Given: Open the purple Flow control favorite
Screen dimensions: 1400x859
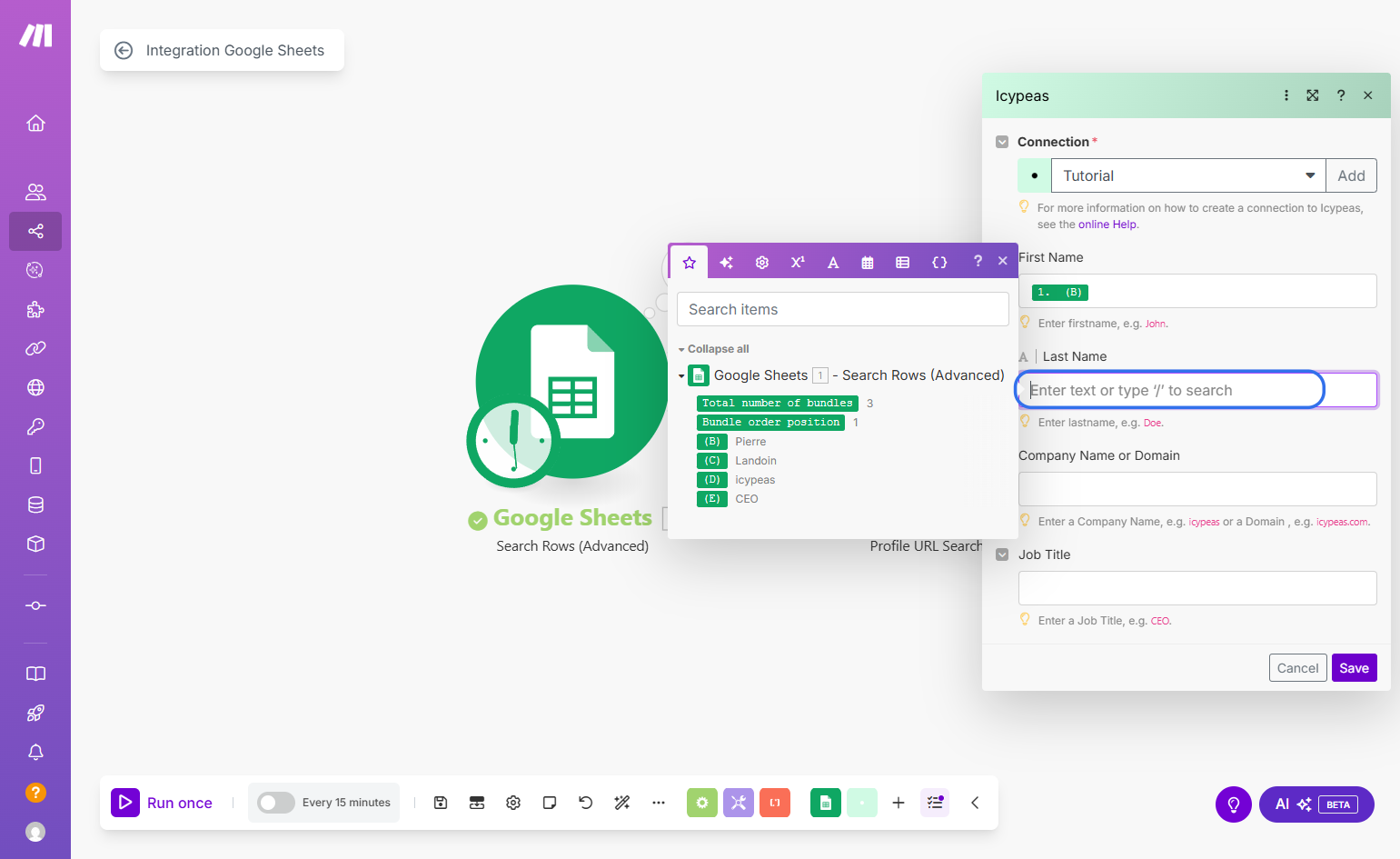Looking at the screenshot, I should [x=739, y=803].
